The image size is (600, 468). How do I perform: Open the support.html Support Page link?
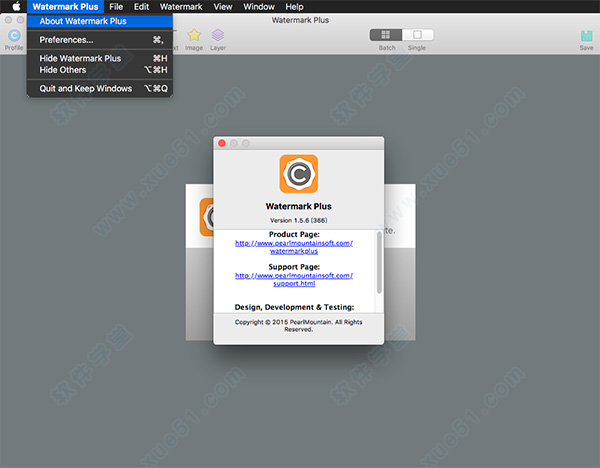[294, 279]
